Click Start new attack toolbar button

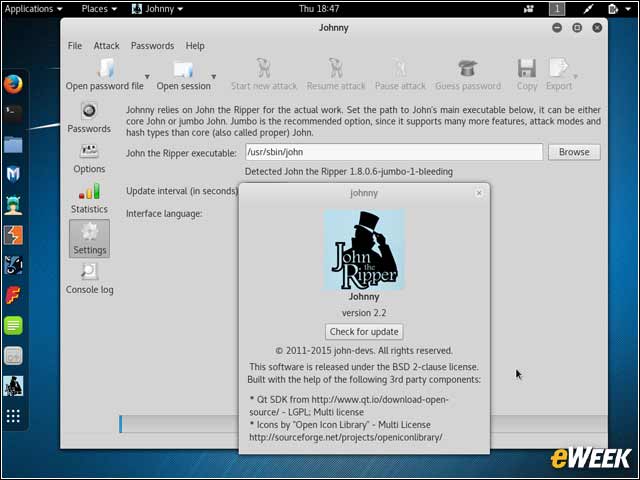click(264, 75)
